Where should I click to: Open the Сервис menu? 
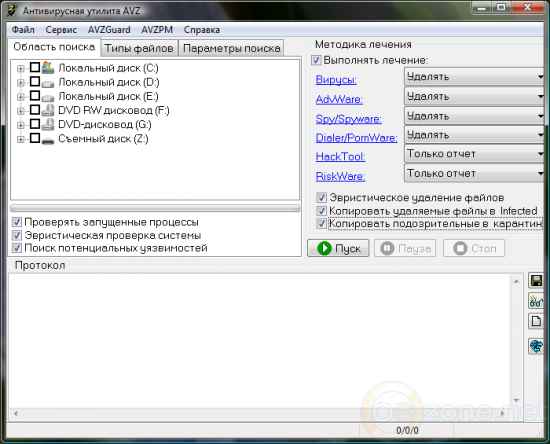[61, 30]
